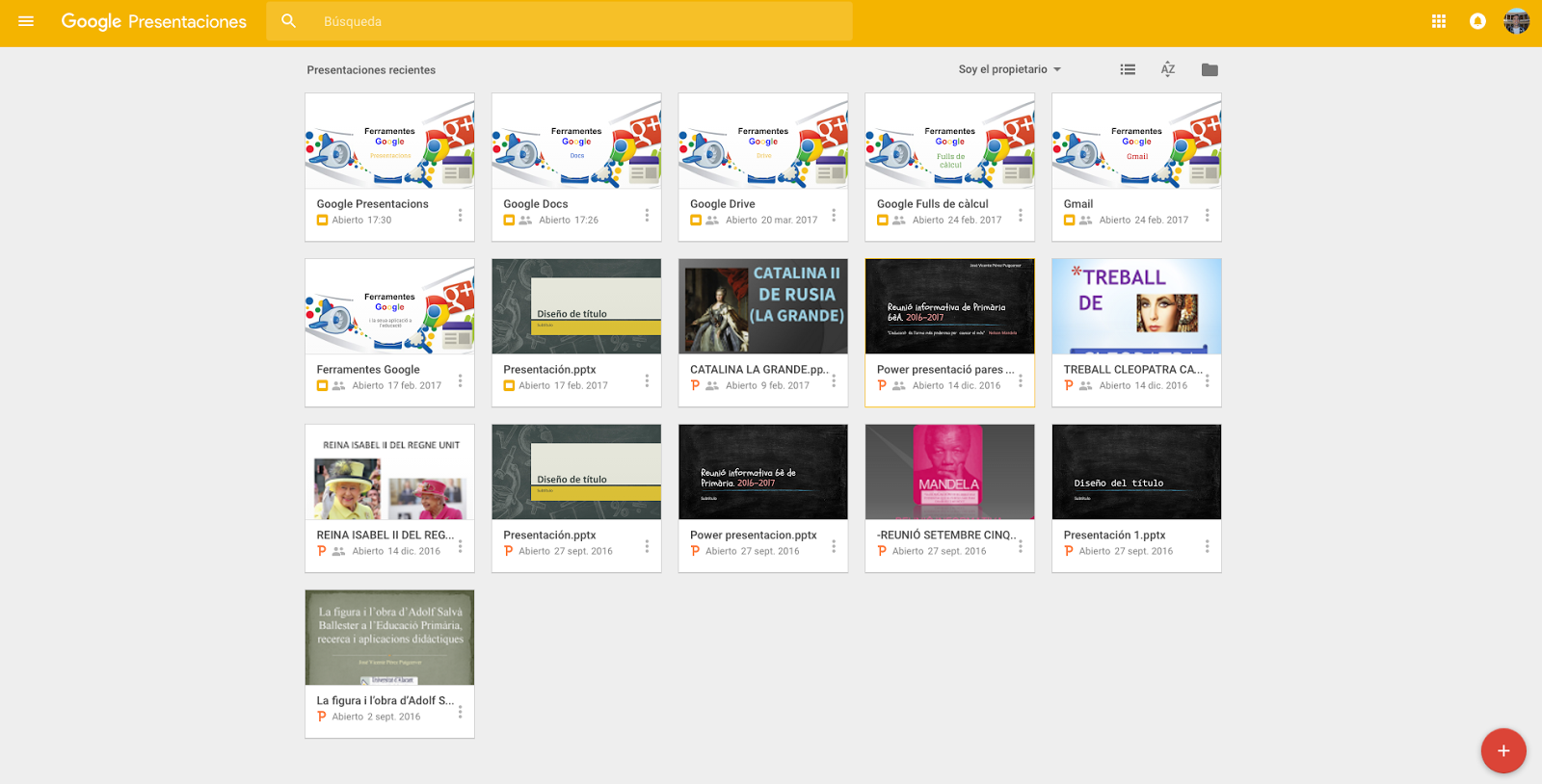Open the REINA ISABEL II thumbnail
1542x784 pixels.
(389, 472)
